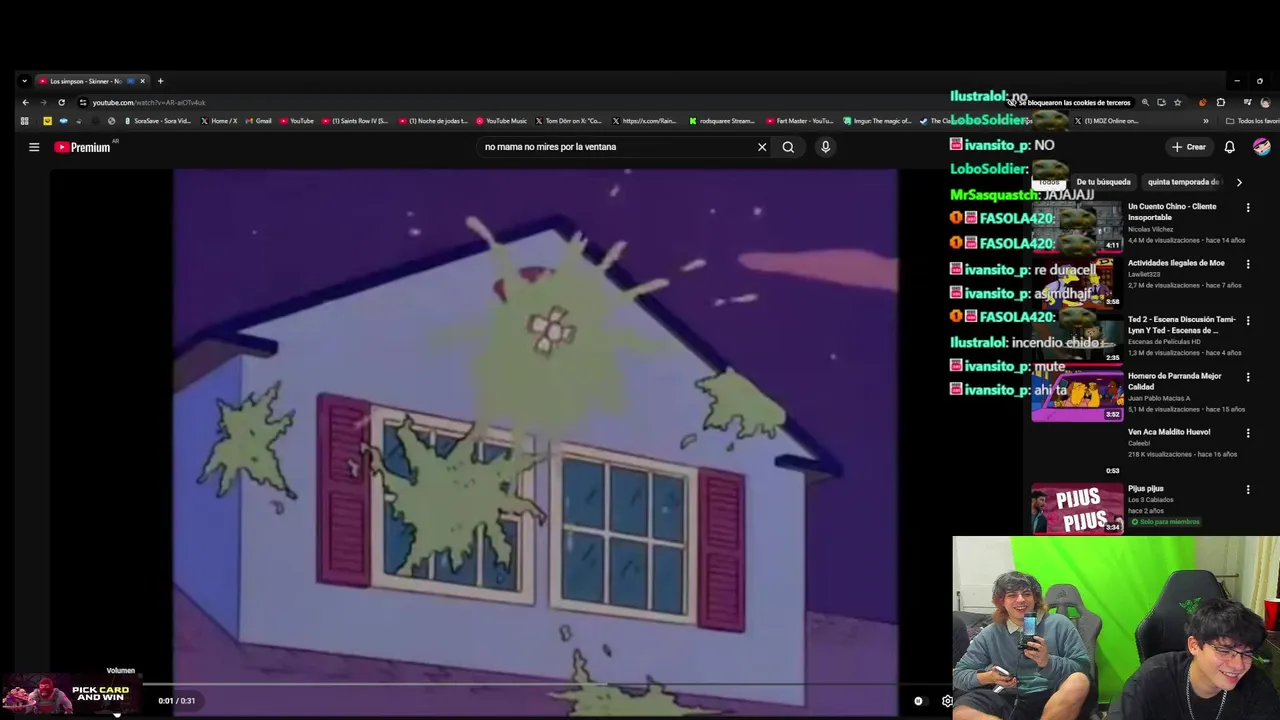The height and width of the screenshot is (720, 1280).
Task: Select the quinta temporada chip
Action: point(1184,182)
